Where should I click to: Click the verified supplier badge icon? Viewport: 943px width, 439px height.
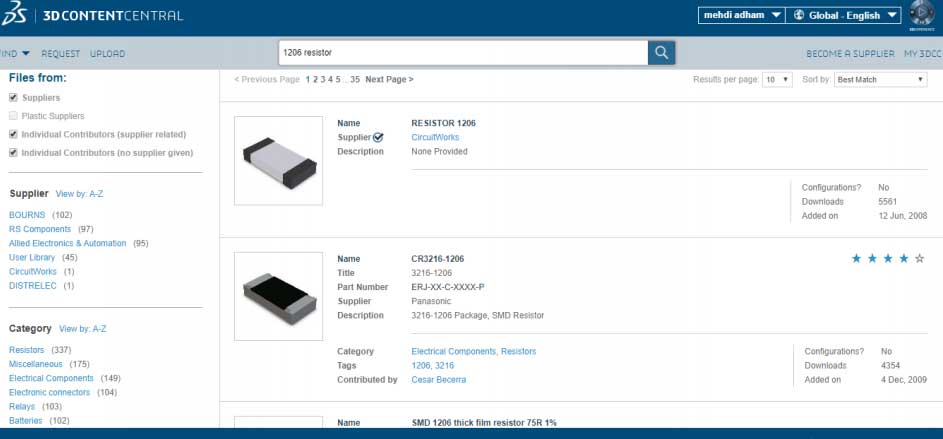tap(378, 137)
